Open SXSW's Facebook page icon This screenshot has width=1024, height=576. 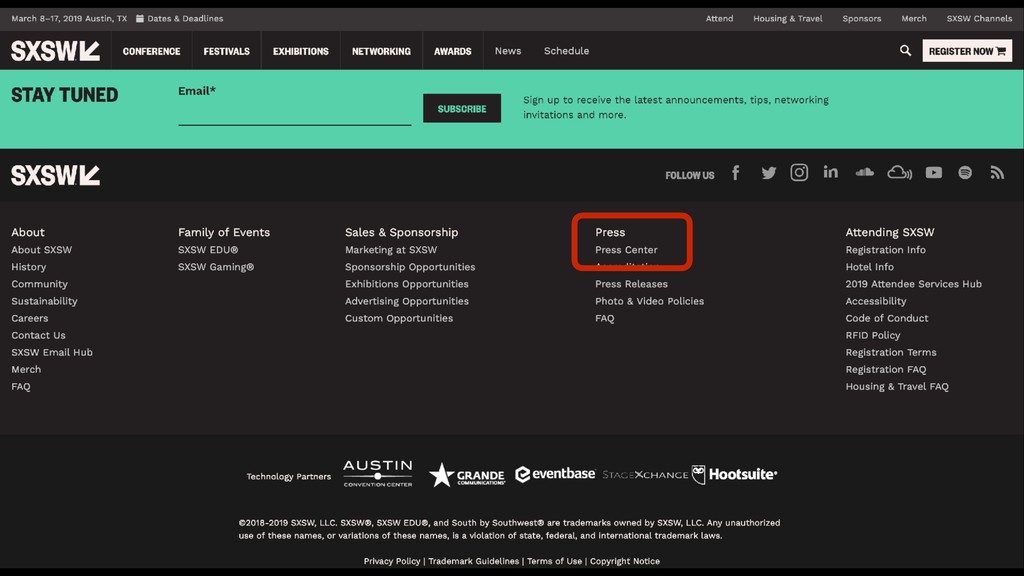[x=736, y=172]
